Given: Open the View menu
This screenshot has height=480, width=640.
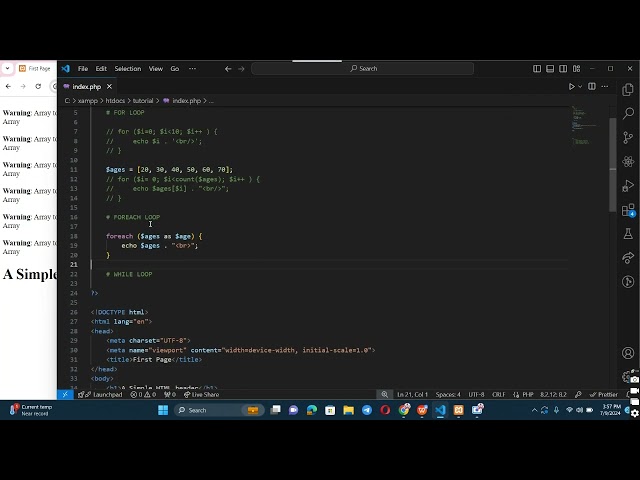Looking at the screenshot, I should (x=156, y=69).
